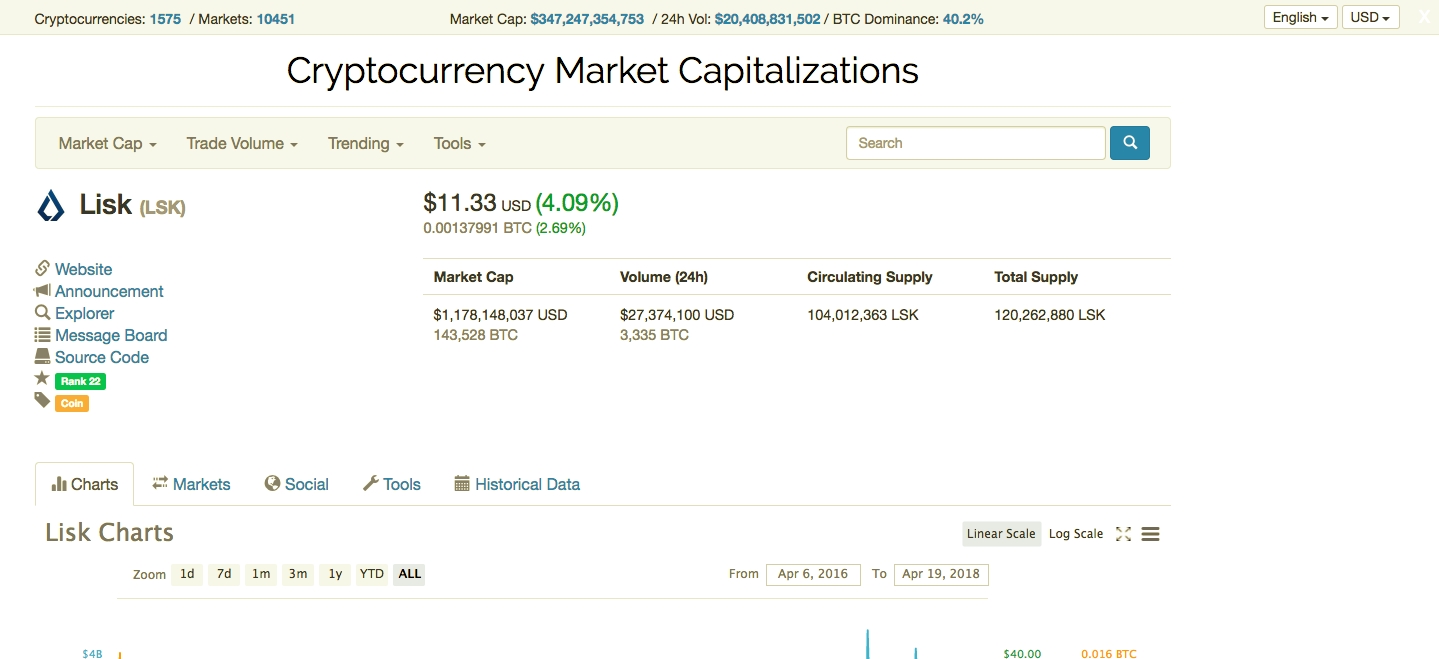Set chart zoom to ALL

click(409, 574)
